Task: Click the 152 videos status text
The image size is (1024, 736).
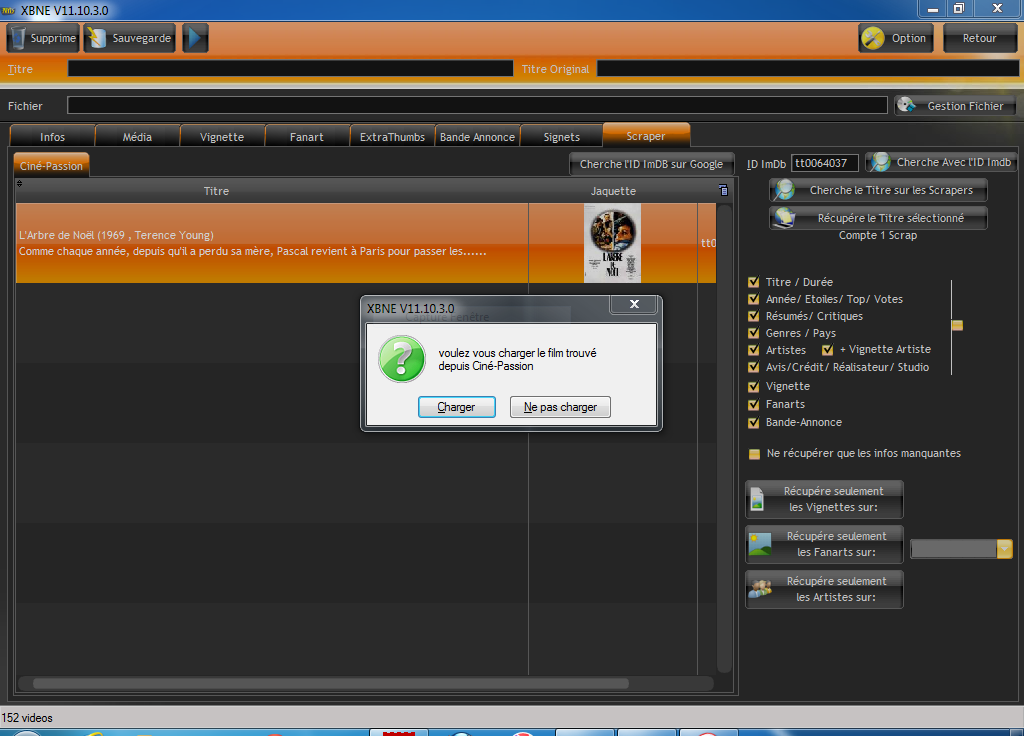Action: pos(27,718)
